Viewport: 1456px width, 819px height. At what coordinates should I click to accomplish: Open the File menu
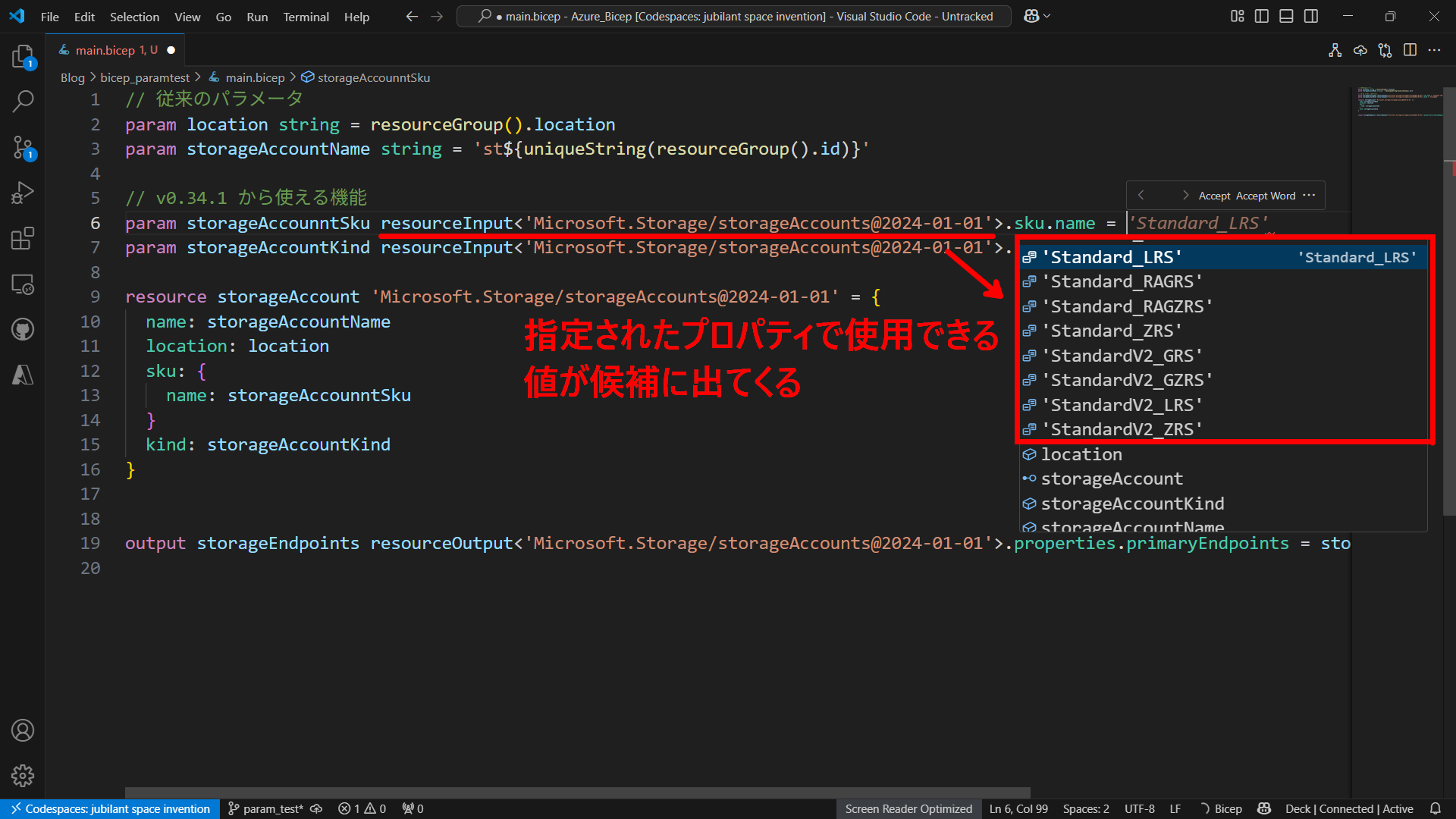coord(50,17)
